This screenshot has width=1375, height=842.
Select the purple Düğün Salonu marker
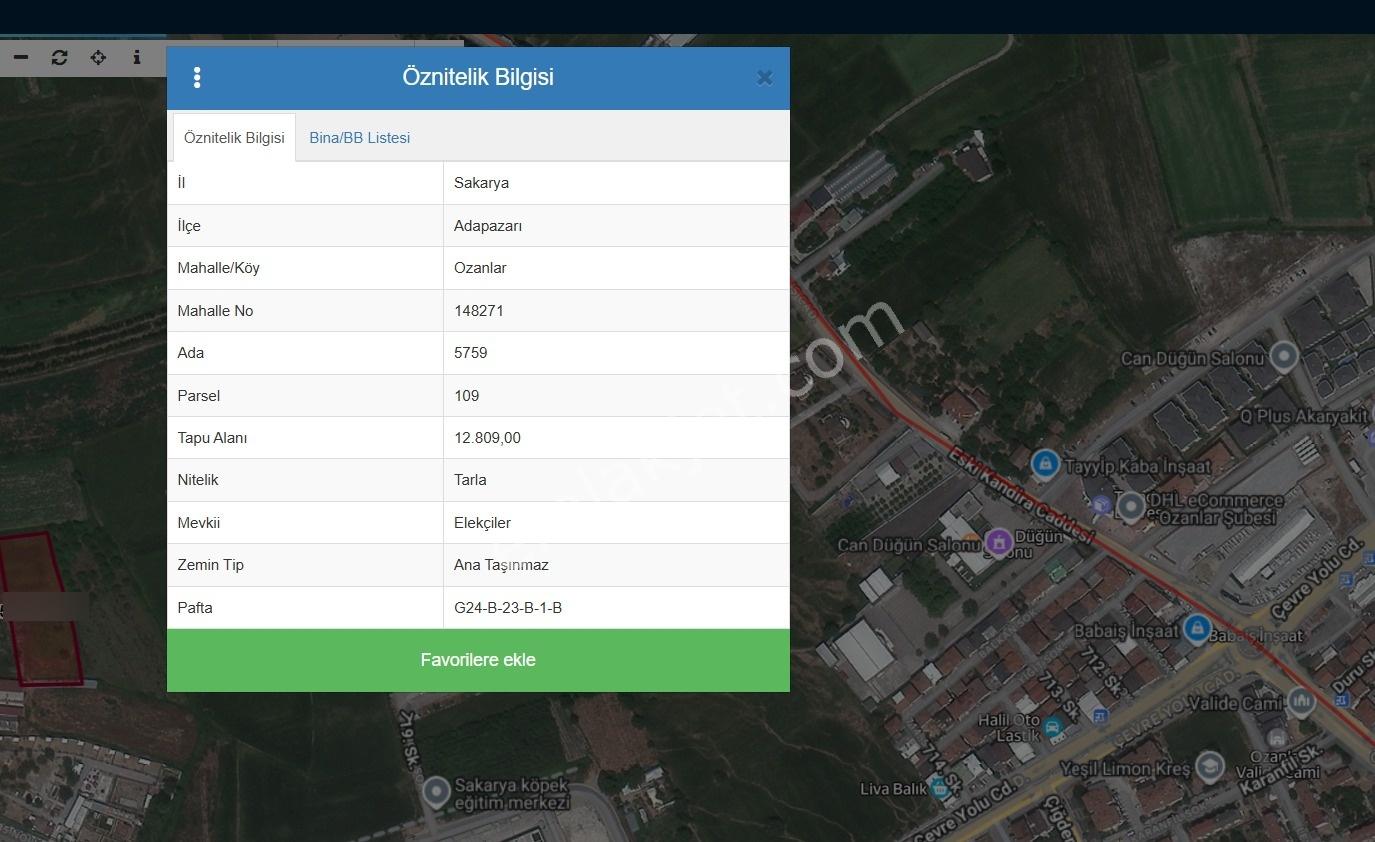tap(998, 542)
